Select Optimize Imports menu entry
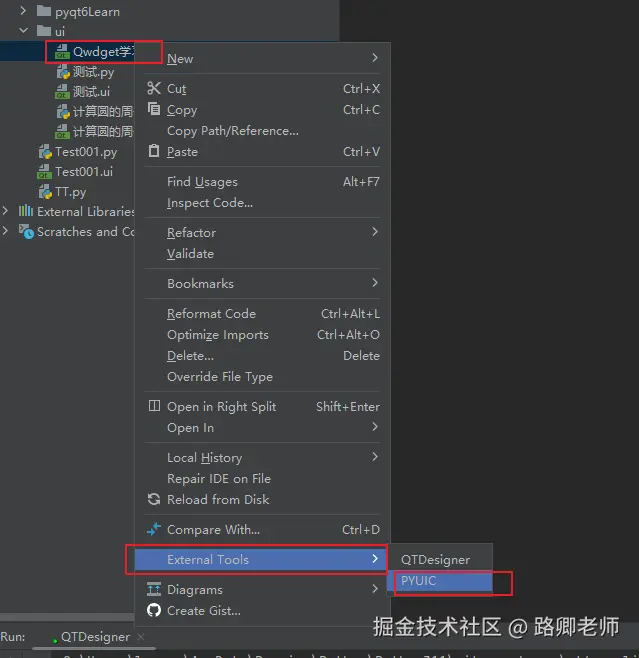This screenshot has height=658, width=639. pos(262,334)
